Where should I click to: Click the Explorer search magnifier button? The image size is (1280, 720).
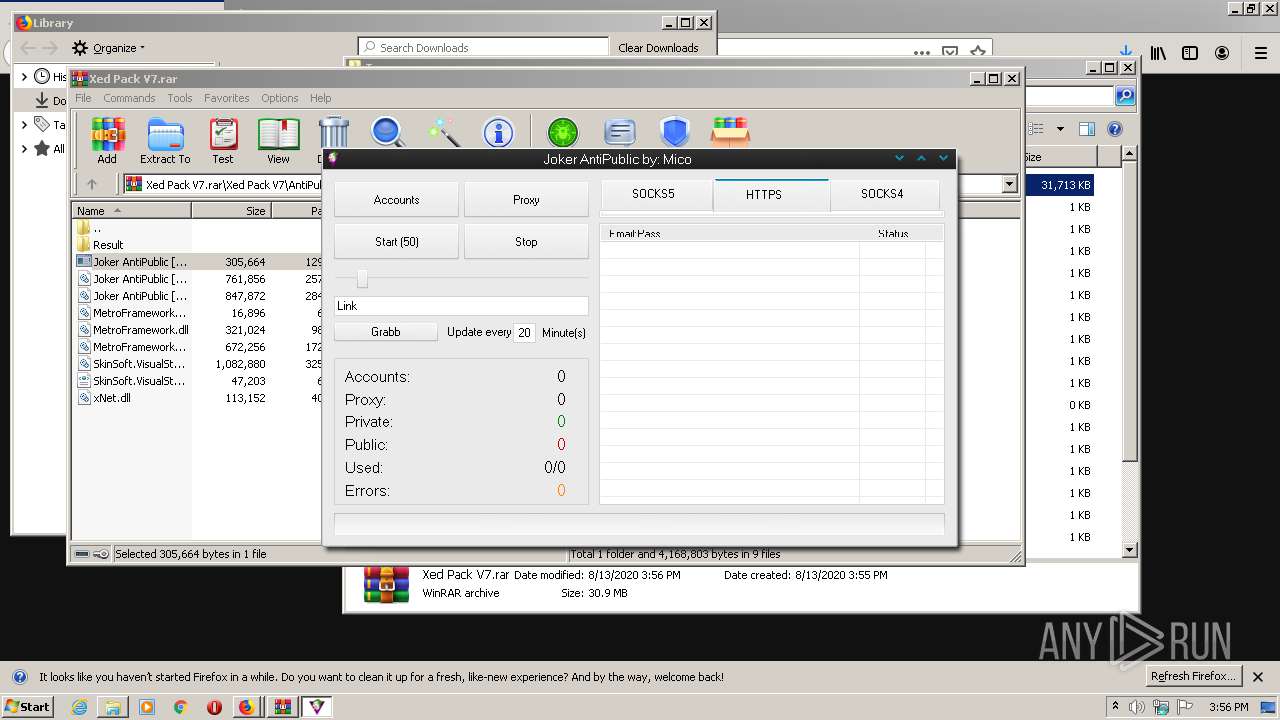pyautogui.click(x=1125, y=96)
